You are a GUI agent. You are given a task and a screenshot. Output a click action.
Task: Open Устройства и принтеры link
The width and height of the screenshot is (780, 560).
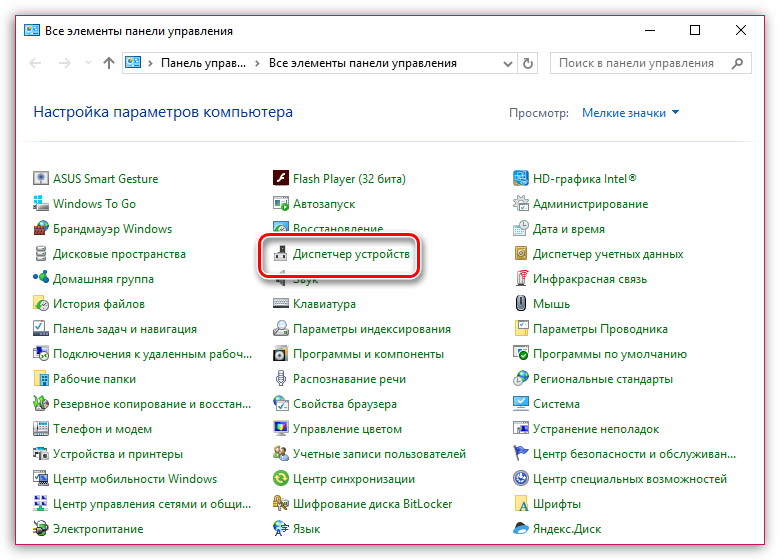tap(118, 454)
